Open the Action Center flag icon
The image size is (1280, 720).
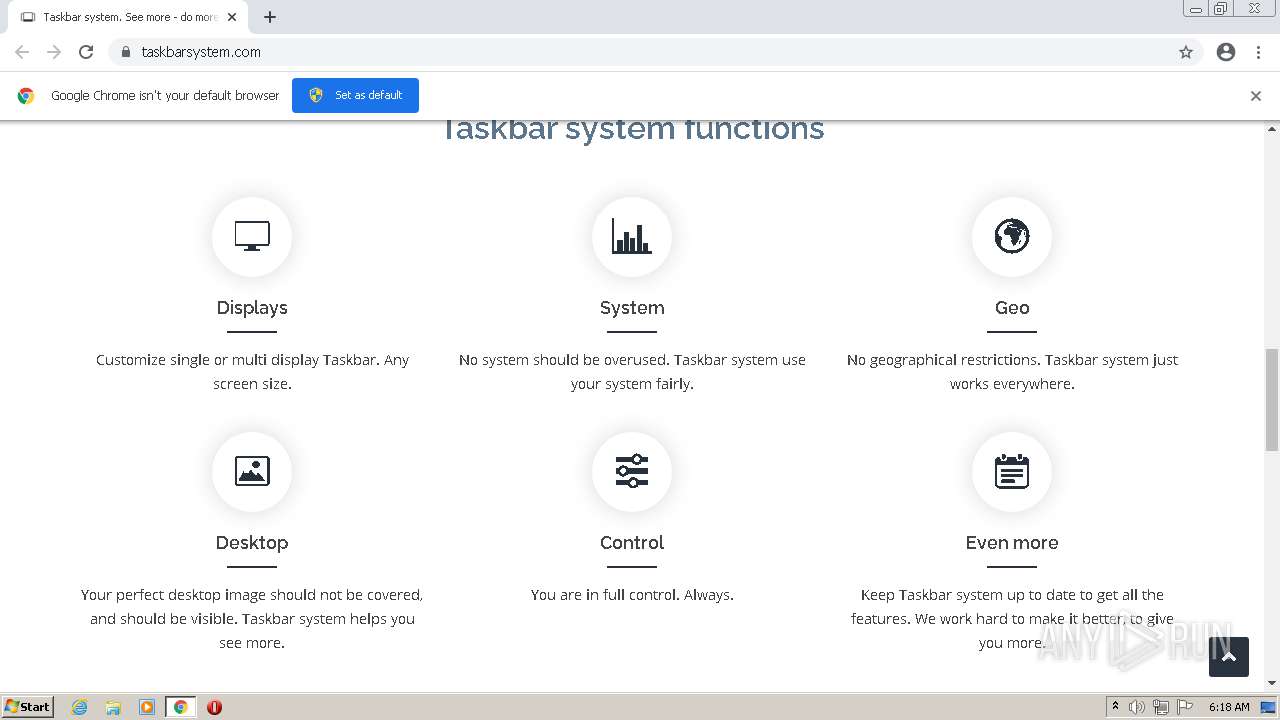[x=1184, y=707]
